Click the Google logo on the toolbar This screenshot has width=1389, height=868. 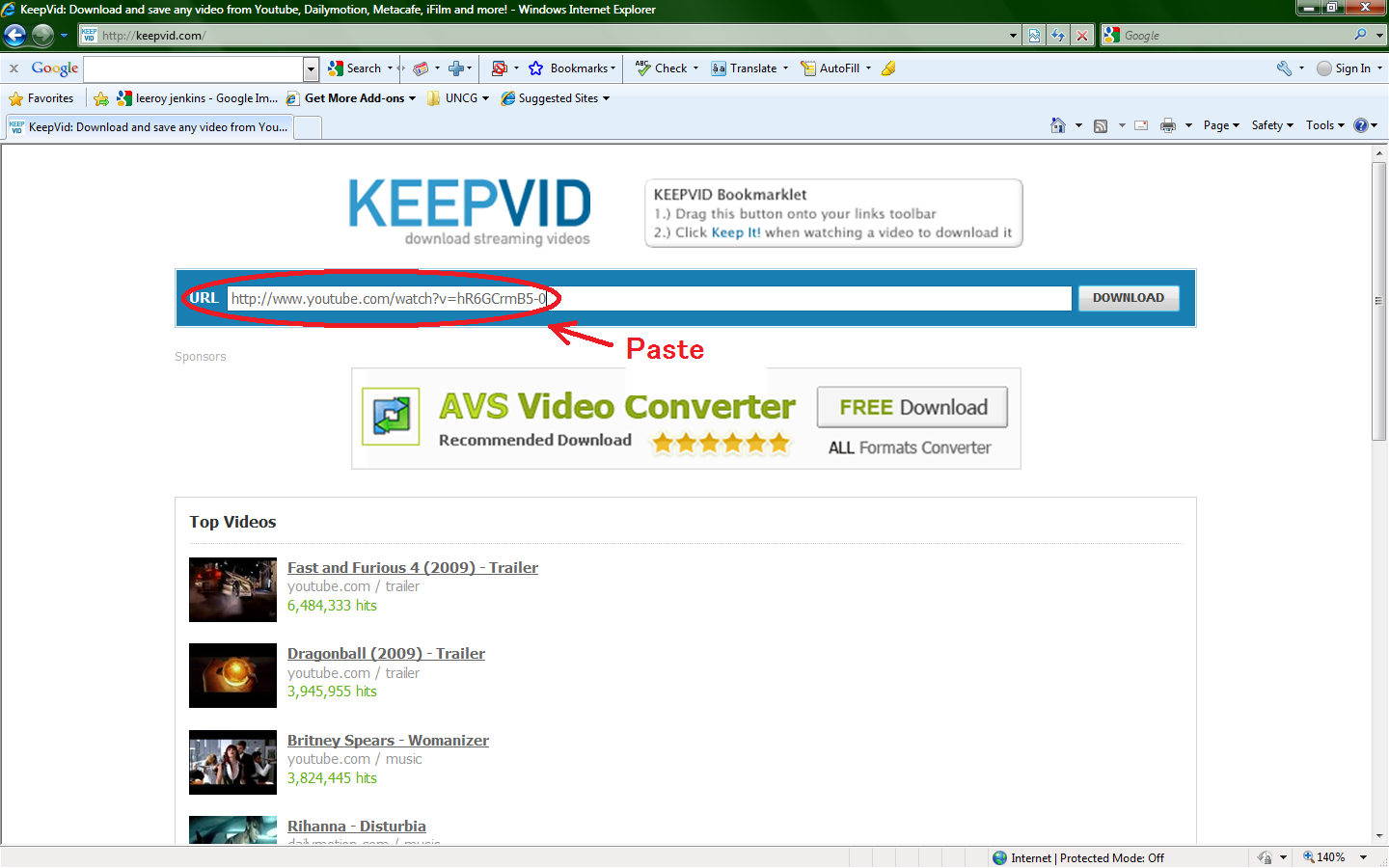pyautogui.click(x=55, y=68)
